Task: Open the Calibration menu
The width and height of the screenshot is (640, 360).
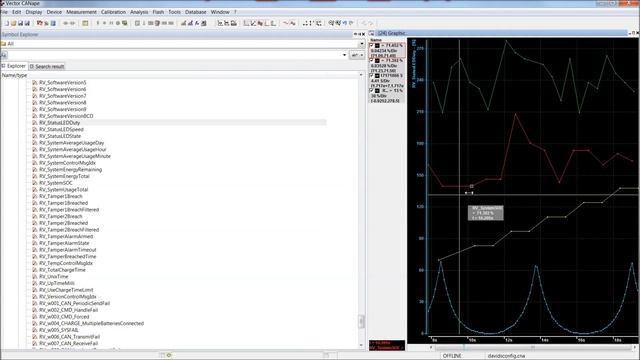Action: click(x=113, y=12)
